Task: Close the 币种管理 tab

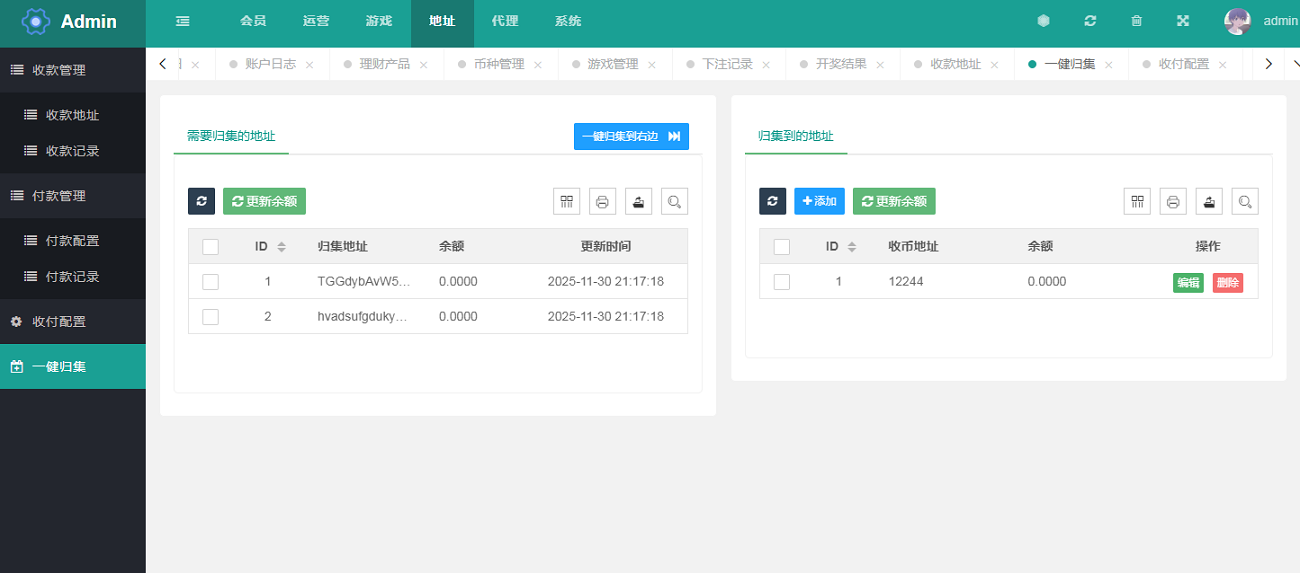Action: (537, 65)
